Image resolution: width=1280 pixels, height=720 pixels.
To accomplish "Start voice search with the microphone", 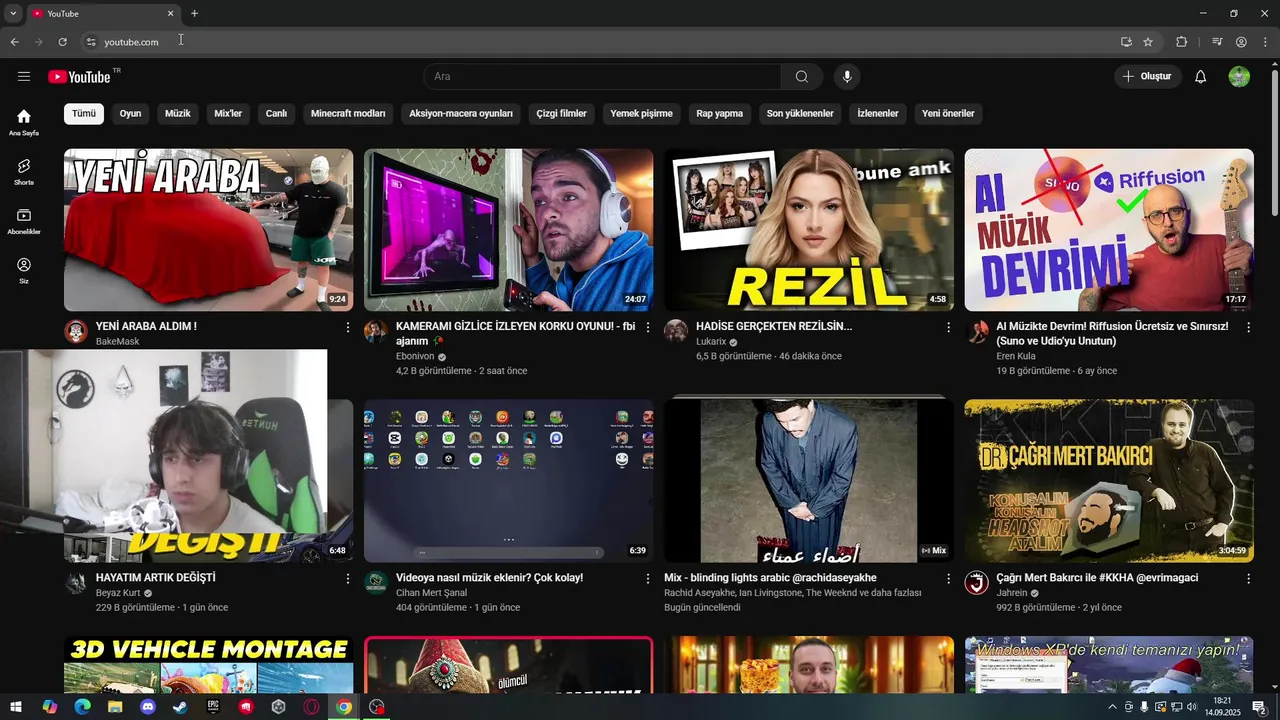I will (847, 77).
